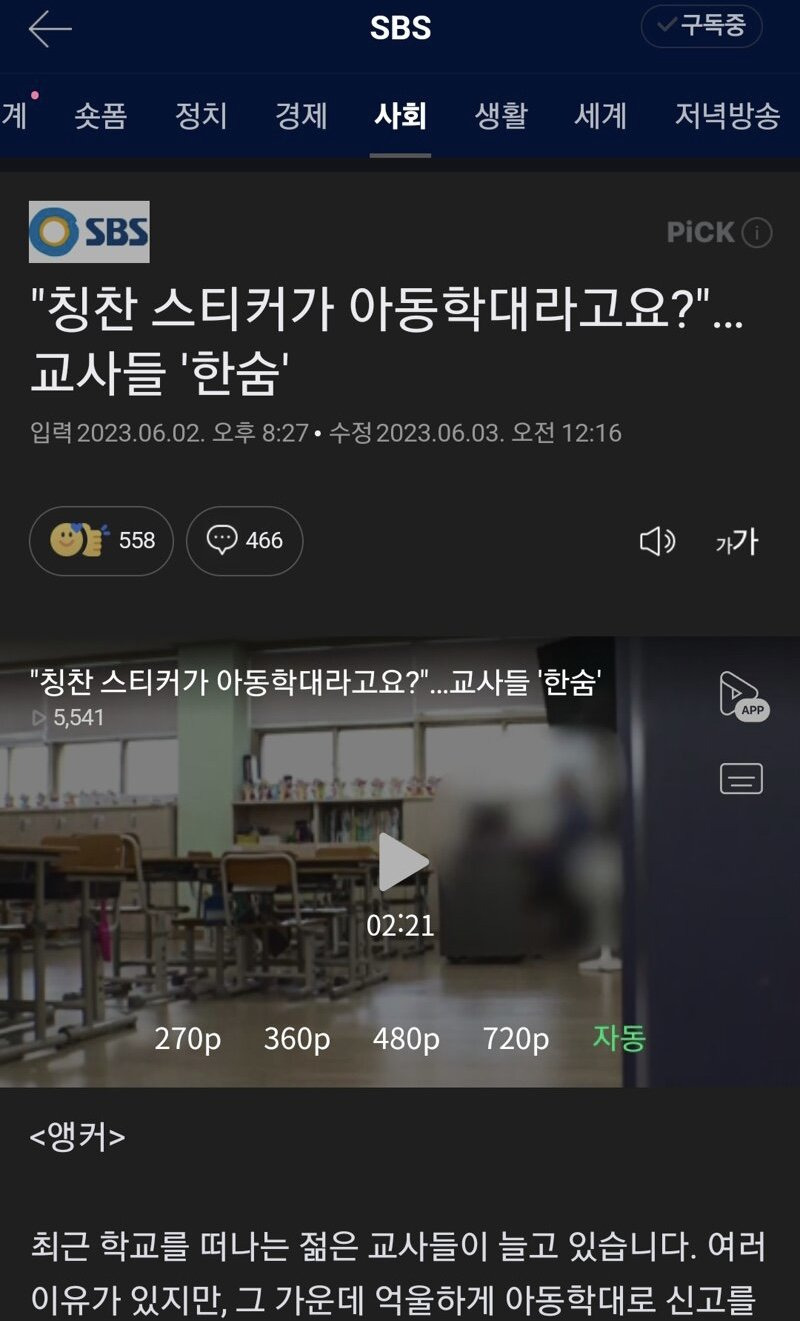Screen dimensions: 800x1321
Task: Tap the PICK info icon
Action: pos(757,233)
